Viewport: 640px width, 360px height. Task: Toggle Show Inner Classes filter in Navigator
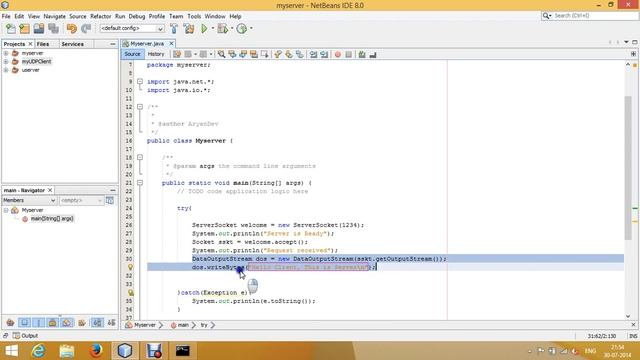pyautogui.click(x=67, y=323)
